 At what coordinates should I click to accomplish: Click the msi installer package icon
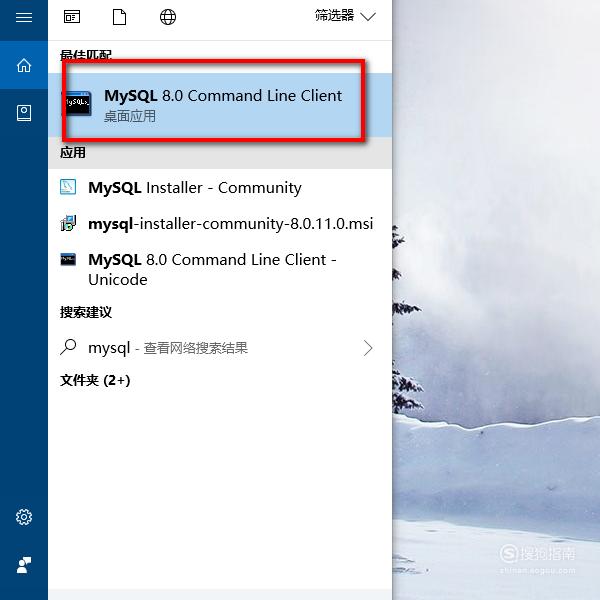68,223
